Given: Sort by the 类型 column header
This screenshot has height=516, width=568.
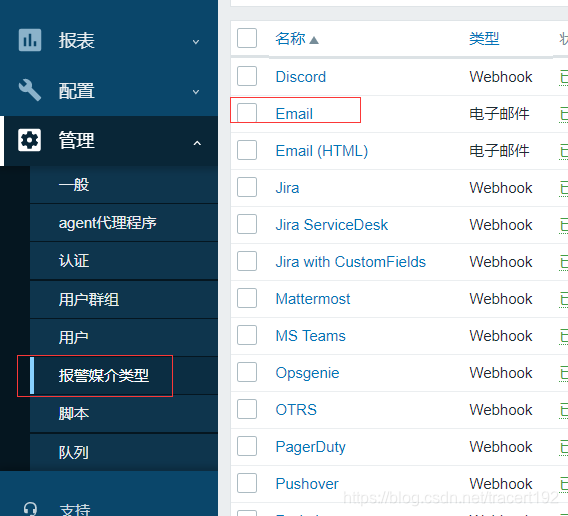Looking at the screenshot, I should (x=484, y=39).
